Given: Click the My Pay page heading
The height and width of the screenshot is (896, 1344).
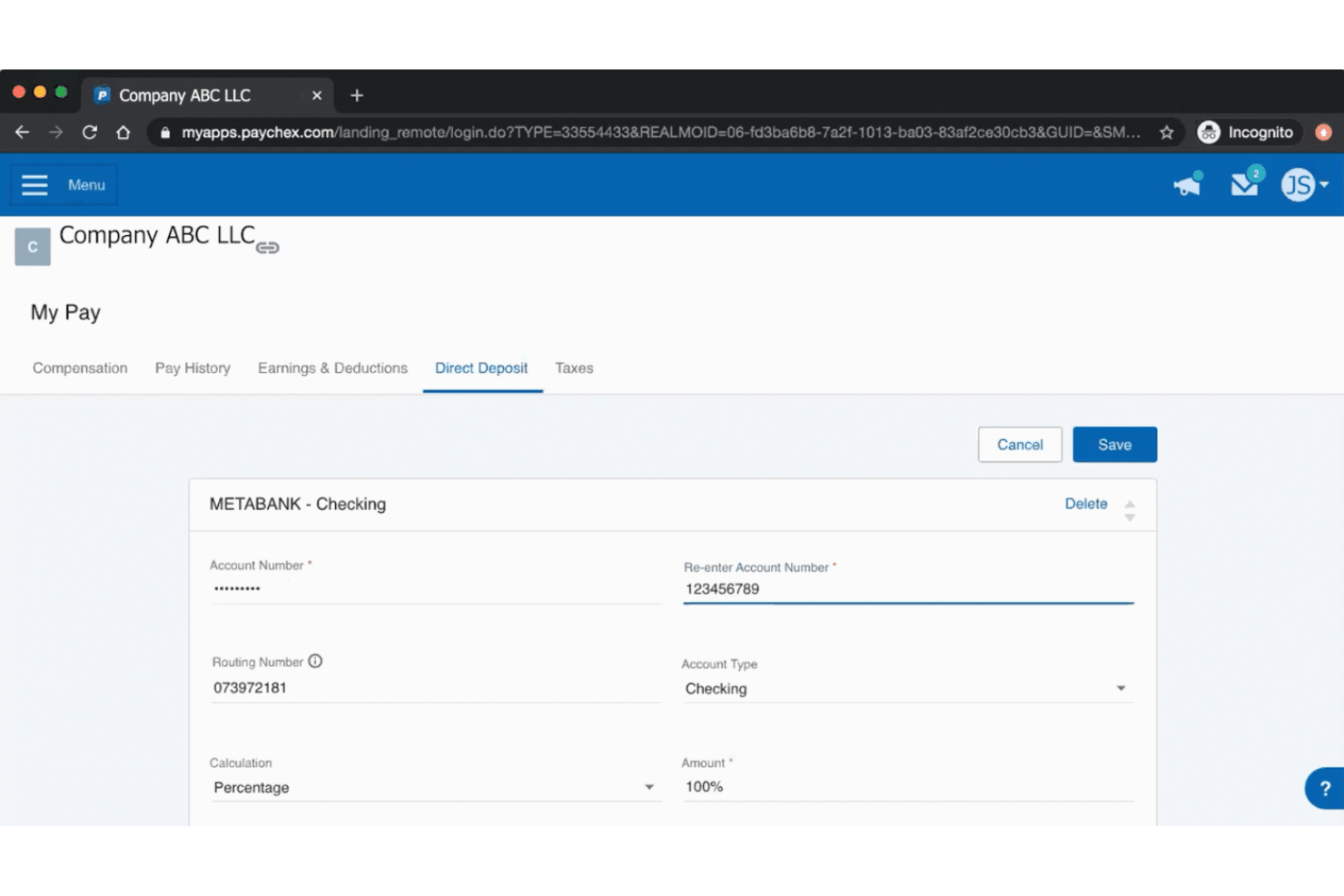Looking at the screenshot, I should [65, 312].
